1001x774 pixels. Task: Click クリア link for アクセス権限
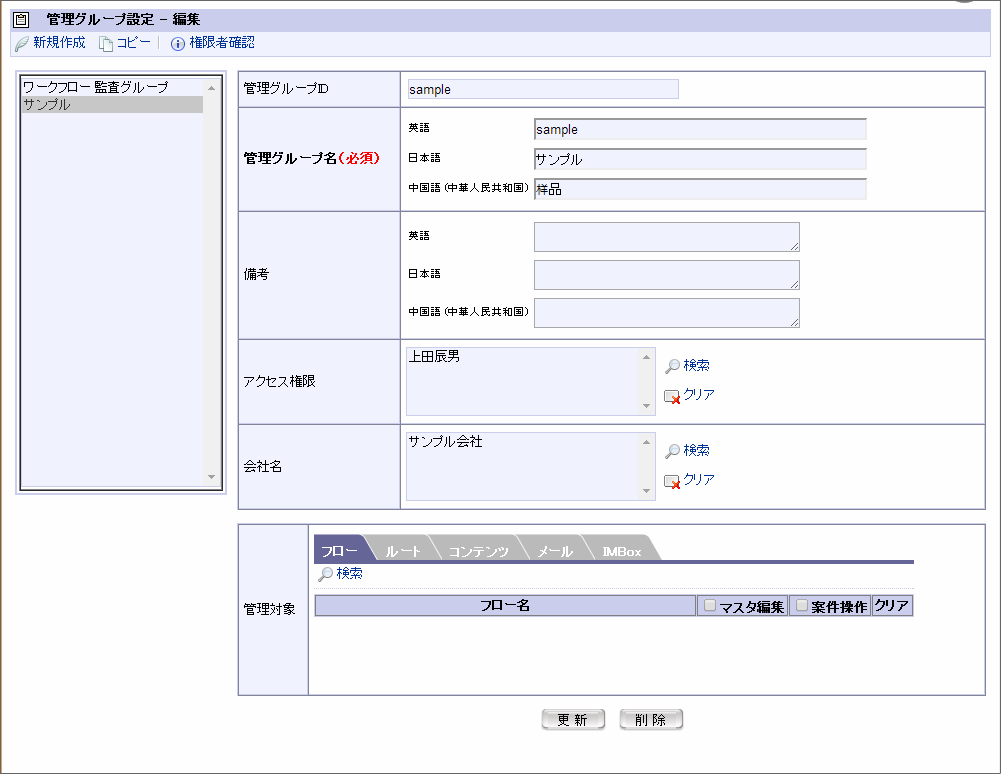(x=699, y=395)
